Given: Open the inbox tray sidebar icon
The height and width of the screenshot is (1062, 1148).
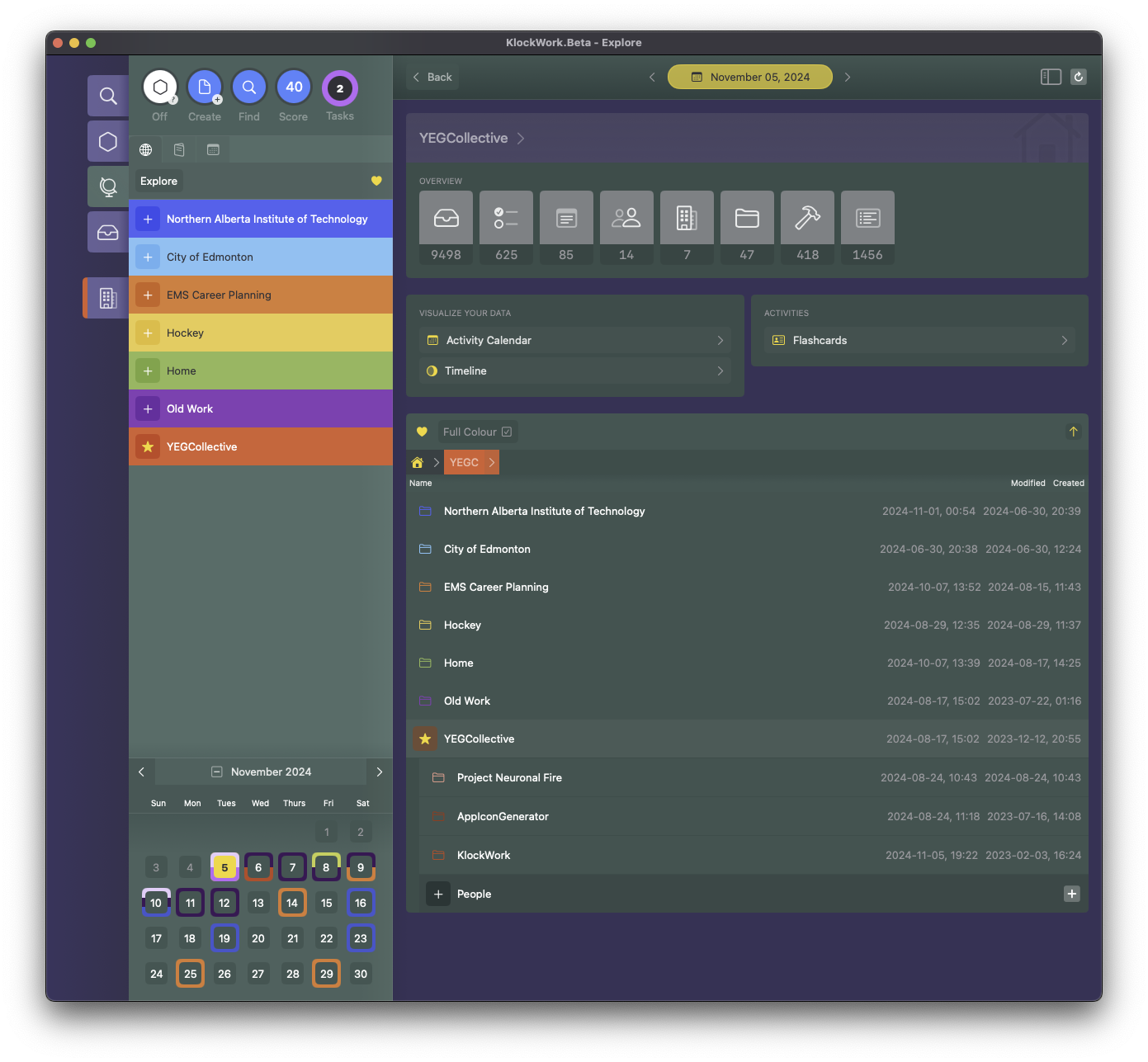Looking at the screenshot, I should click(108, 232).
